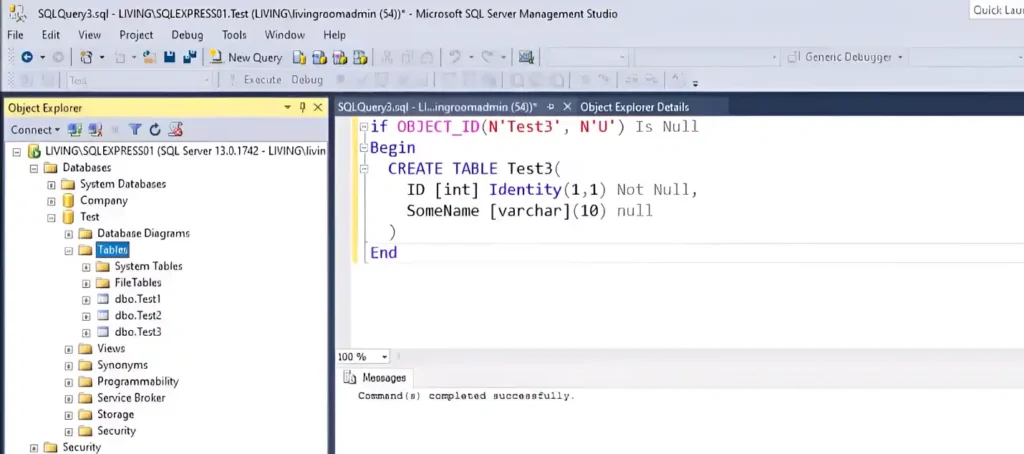Open a Database Engine Query using its icon
The image size is (1024, 454).
(x=300, y=57)
